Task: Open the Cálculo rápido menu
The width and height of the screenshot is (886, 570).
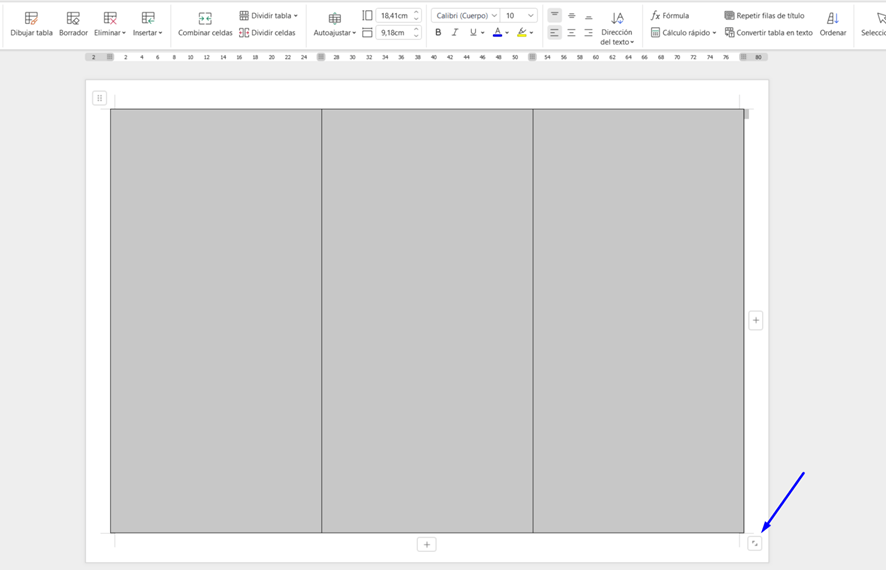Action: [x=684, y=33]
